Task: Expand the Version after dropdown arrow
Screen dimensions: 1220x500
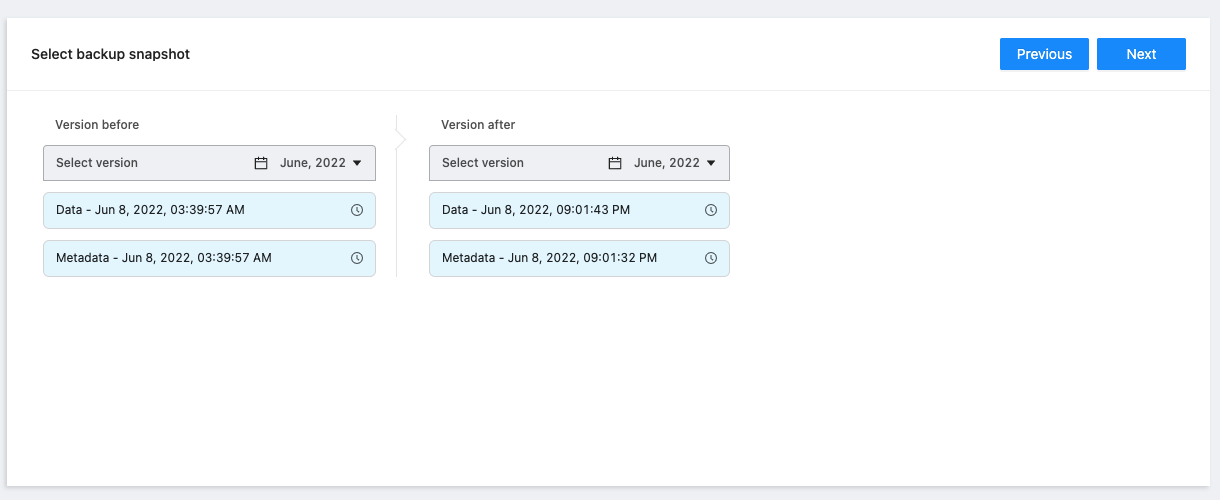Action: pyautogui.click(x=711, y=163)
